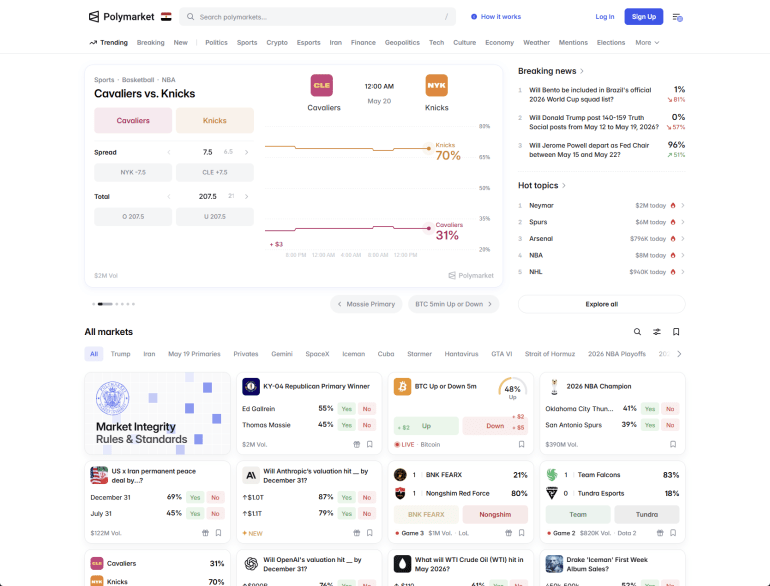Click the 48% Up gauge on BTC card
The height and width of the screenshot is (586, 770).
tap(513, 389)
